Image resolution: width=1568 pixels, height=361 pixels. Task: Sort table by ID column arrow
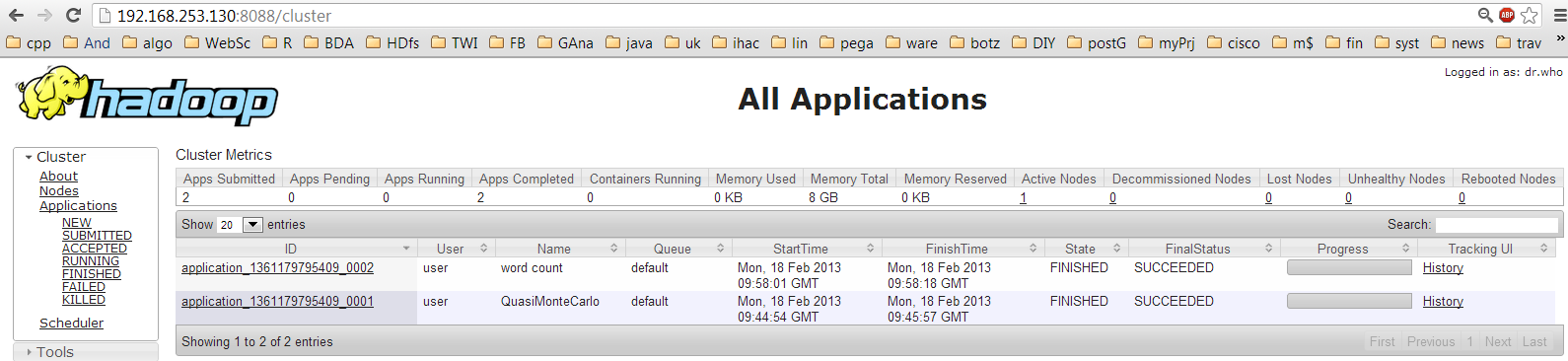pos(406,249)
